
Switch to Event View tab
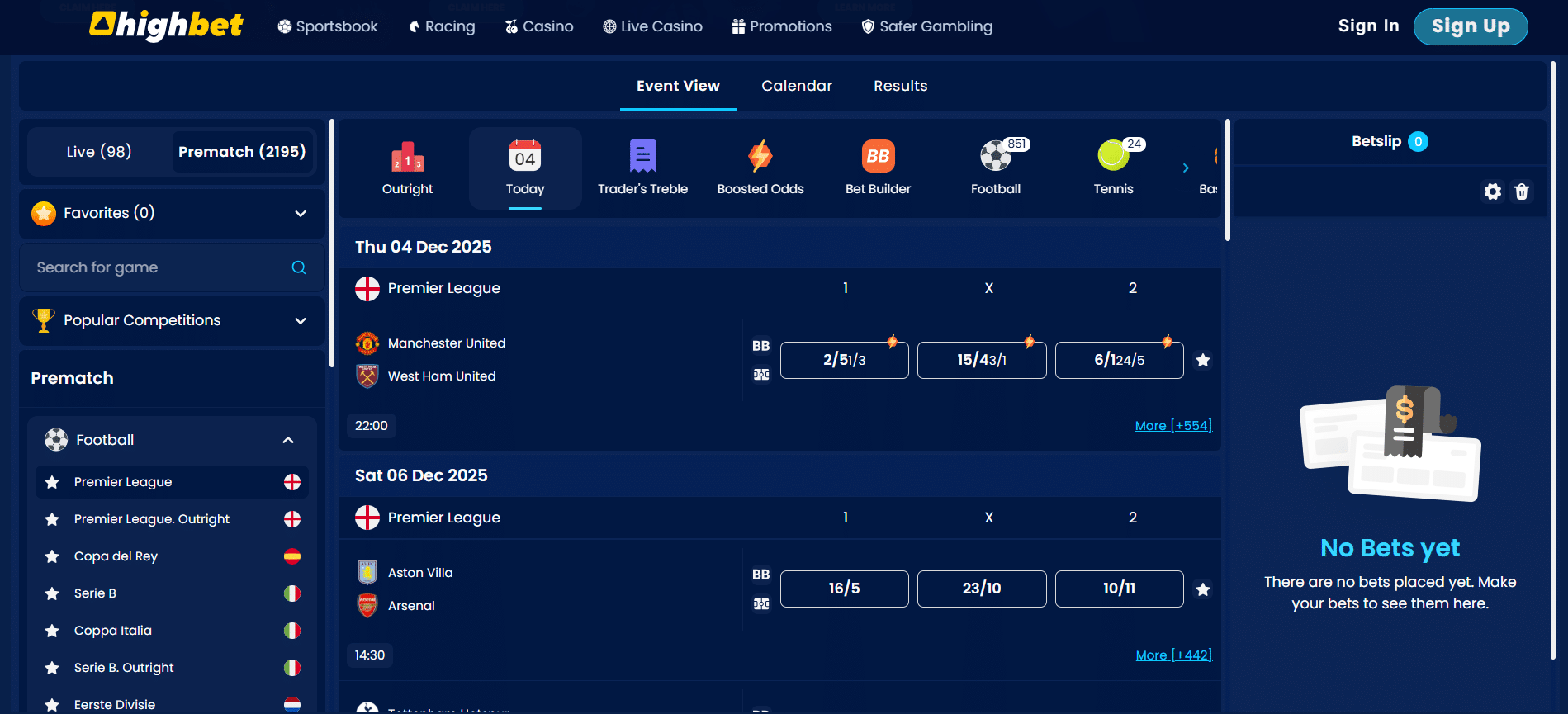pyautogui.click(x=678, y=86)
